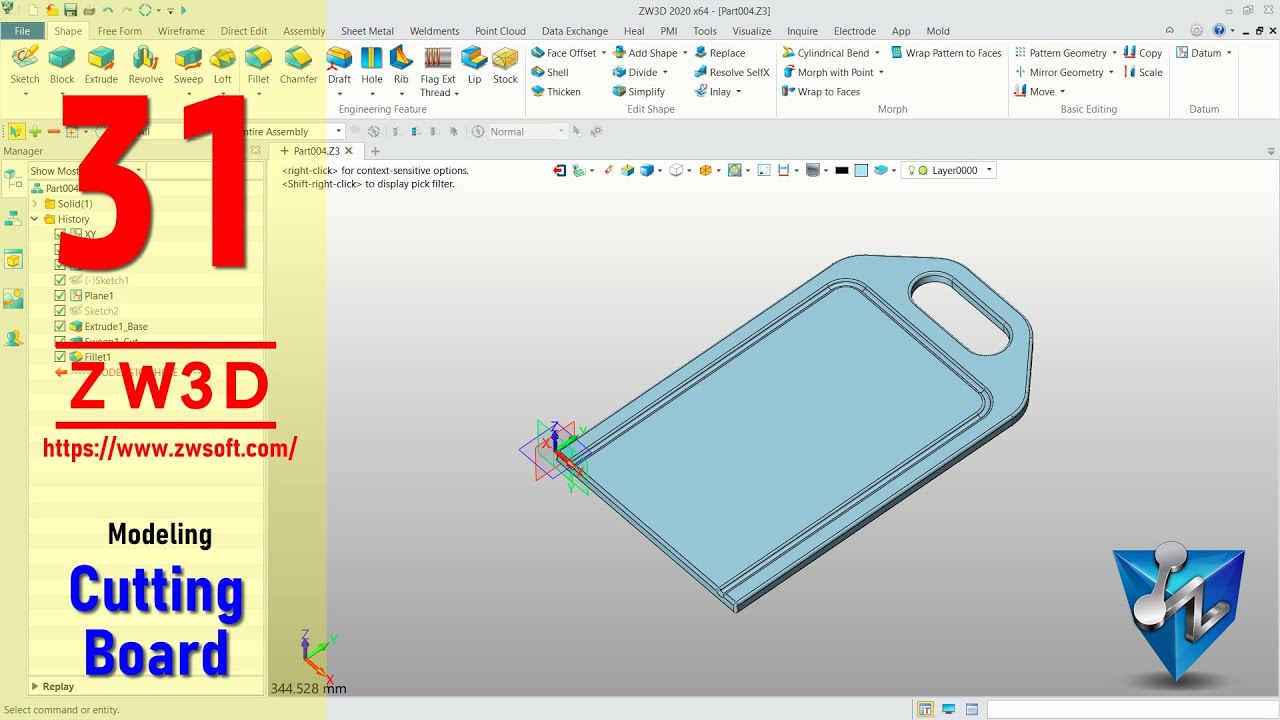Choose Wrap to Faces command
Image resolution: width=1280 pixels, height=720 pixels.
coord(821,91)
